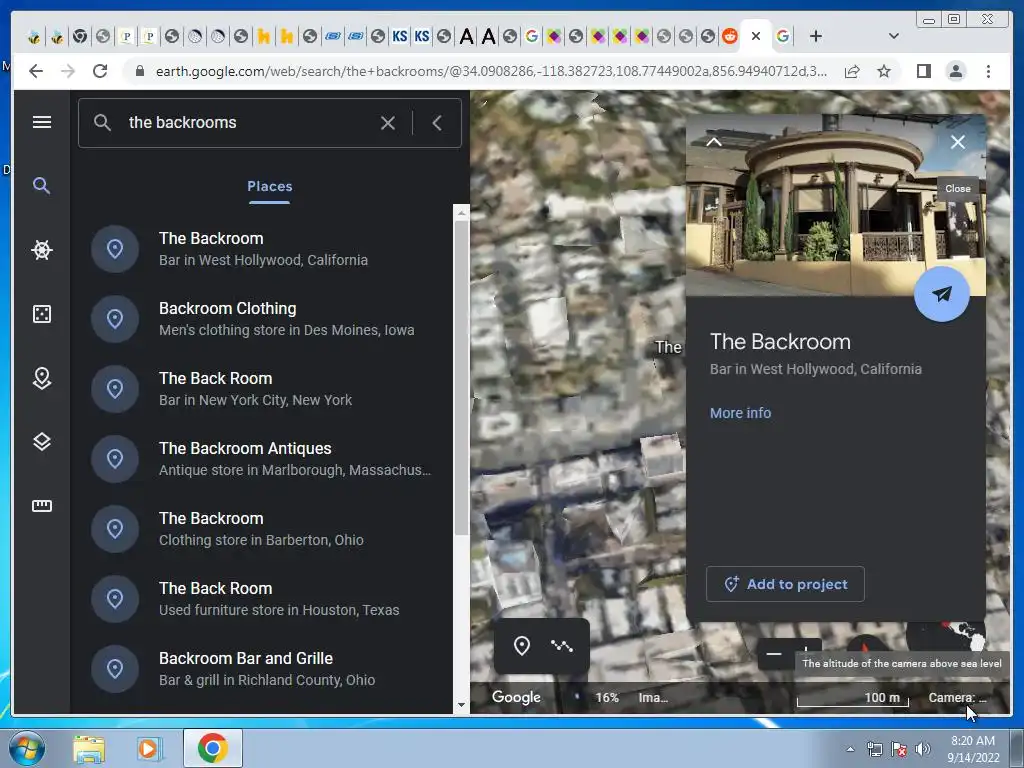1024x768 pixels.
Task: Go forward in Chrome
Action: pyautogui.click(x=68, y=71)
